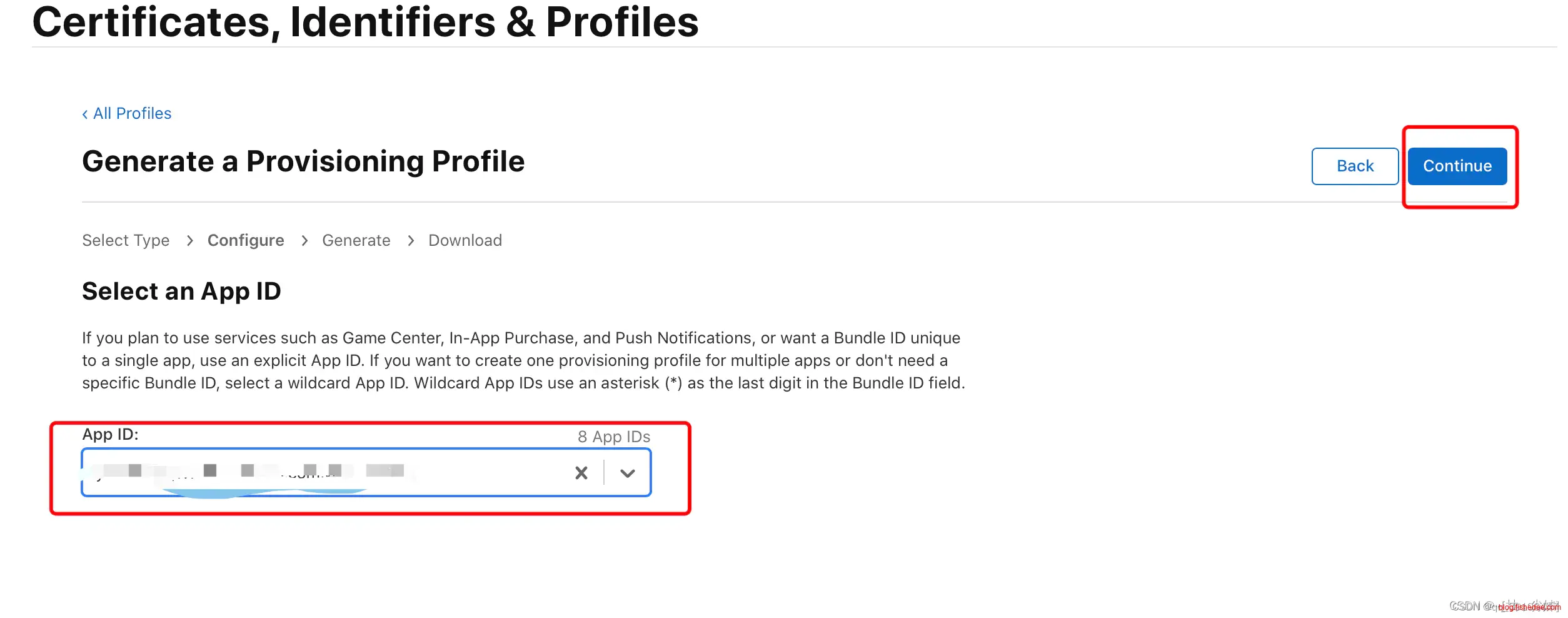Click chevron between Configure and Generate

tap(304, 241)
